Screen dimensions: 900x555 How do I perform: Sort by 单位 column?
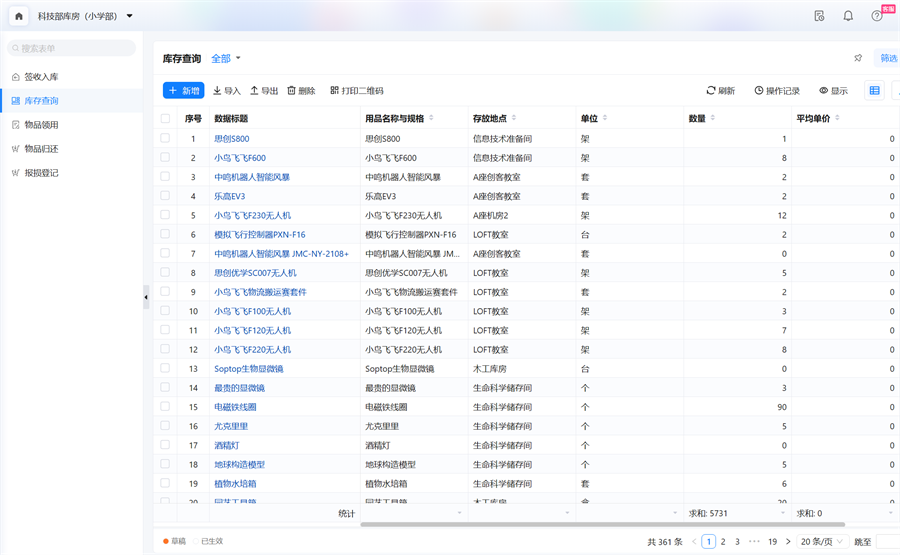[605, 118]
